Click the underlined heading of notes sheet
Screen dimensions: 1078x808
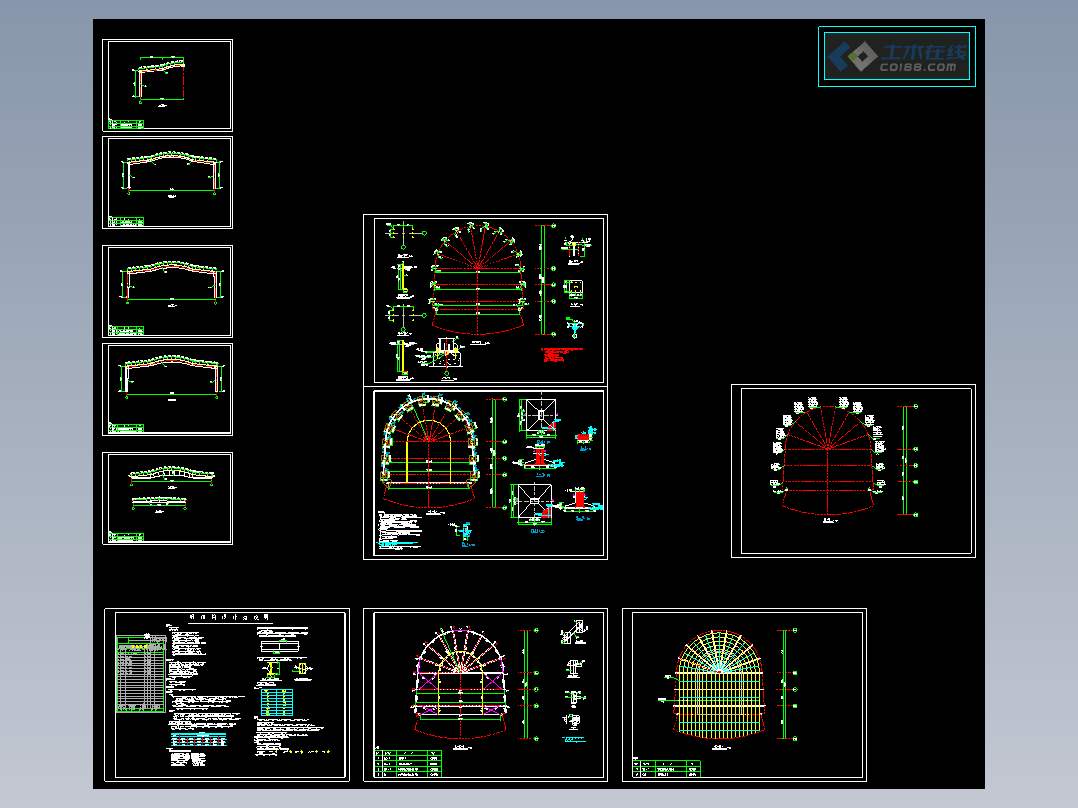(x=230, y=618)
